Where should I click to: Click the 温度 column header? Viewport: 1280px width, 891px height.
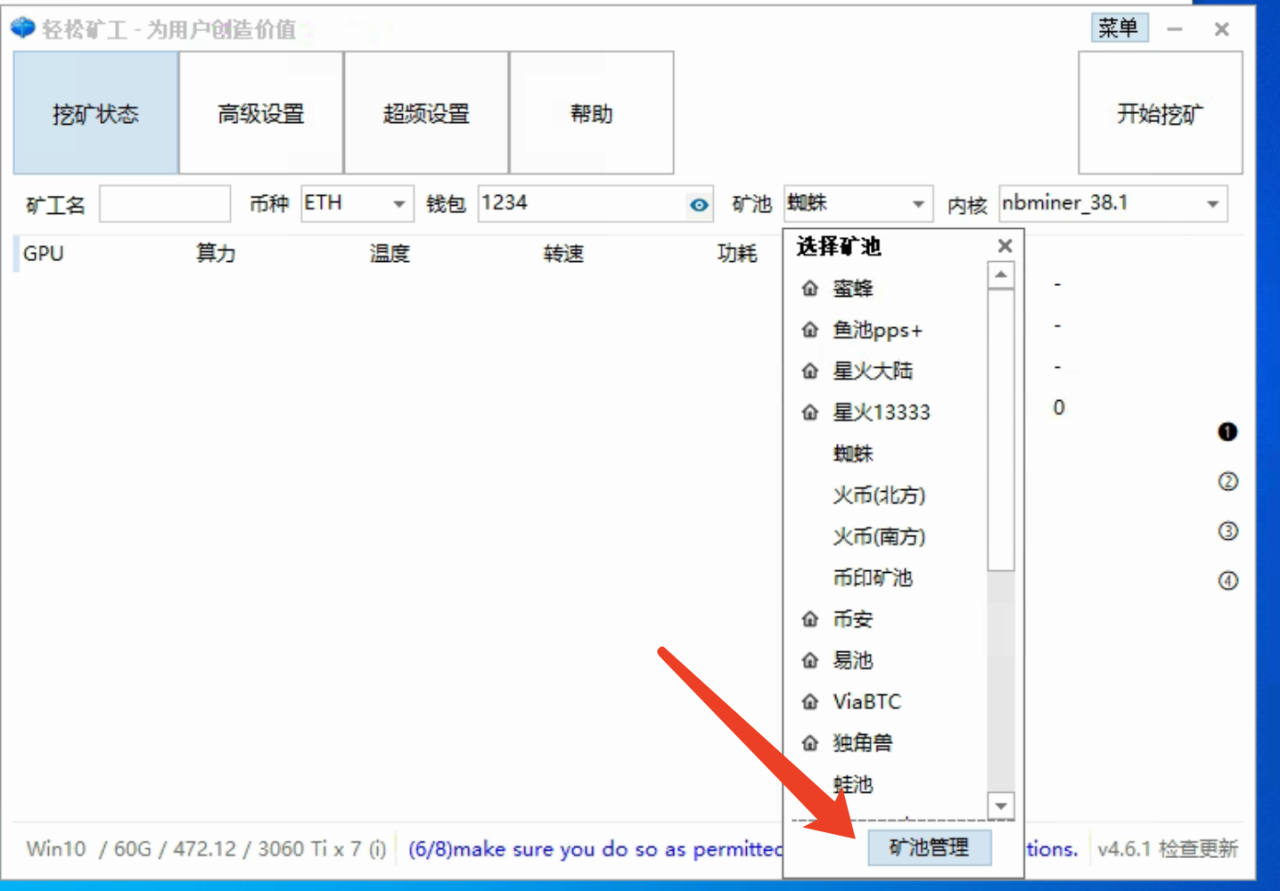pos(390,254)
